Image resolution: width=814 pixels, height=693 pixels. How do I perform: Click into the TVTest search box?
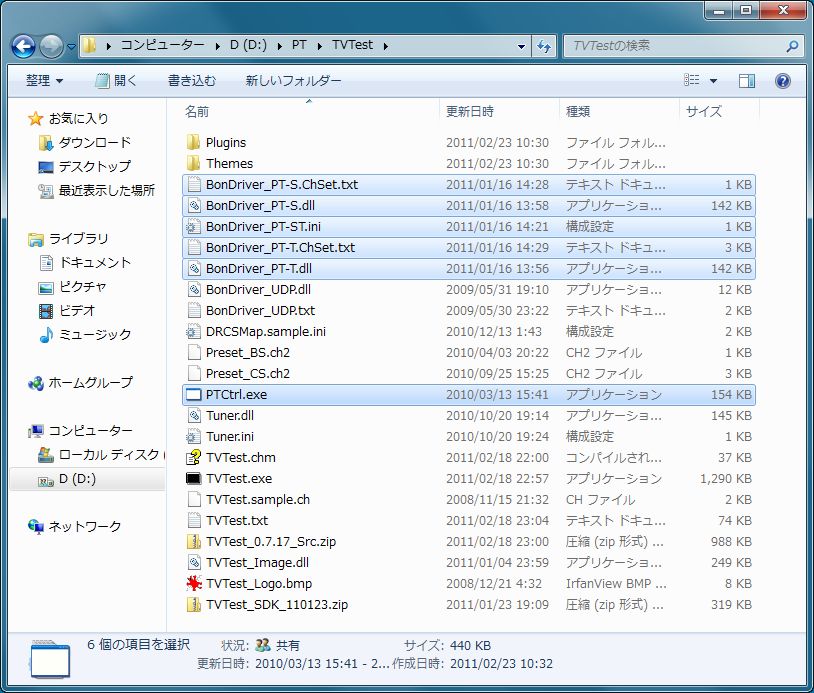pyautogui.click(x=675, y=46)
